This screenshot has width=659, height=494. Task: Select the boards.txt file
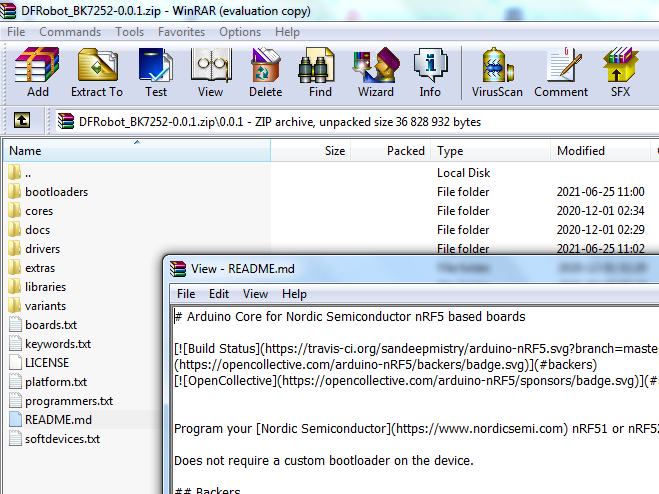coord(43,325)
